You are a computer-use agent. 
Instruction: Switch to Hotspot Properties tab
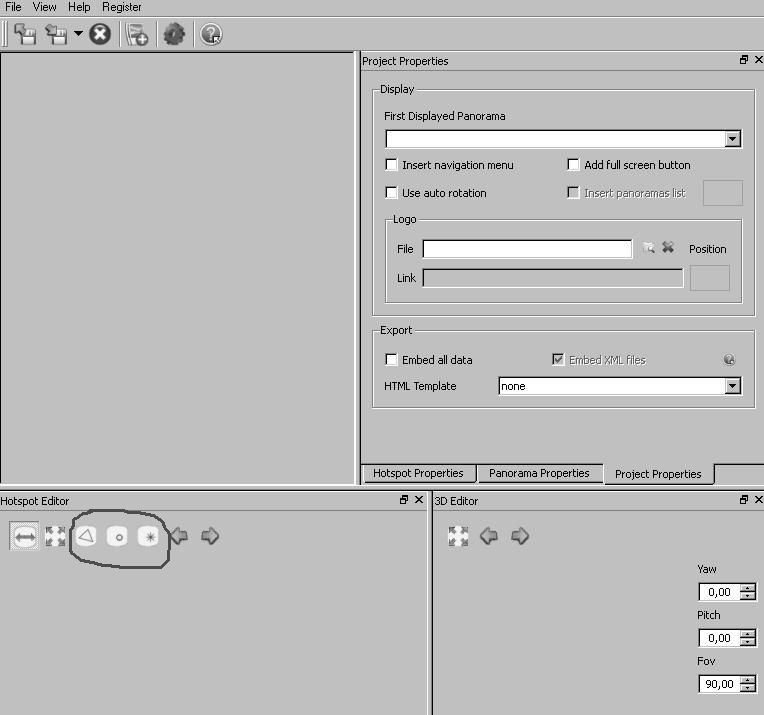point(418,473)
